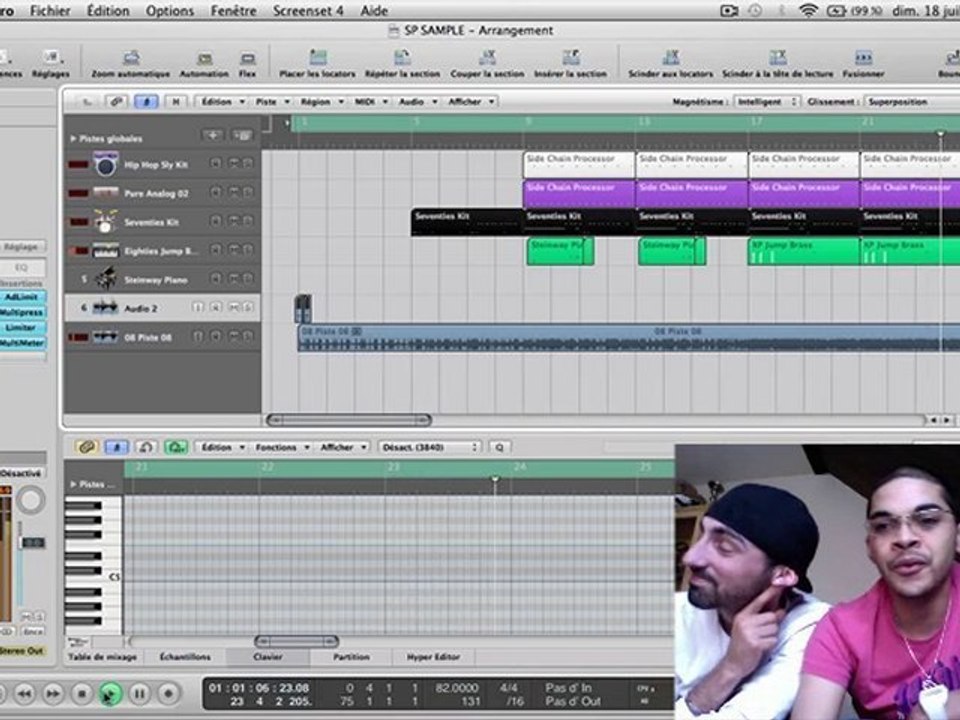Image resolution: width=960 pixels, height=720 pixels.
Task: Open the Arrange Piste local menu
Action: 272,102
